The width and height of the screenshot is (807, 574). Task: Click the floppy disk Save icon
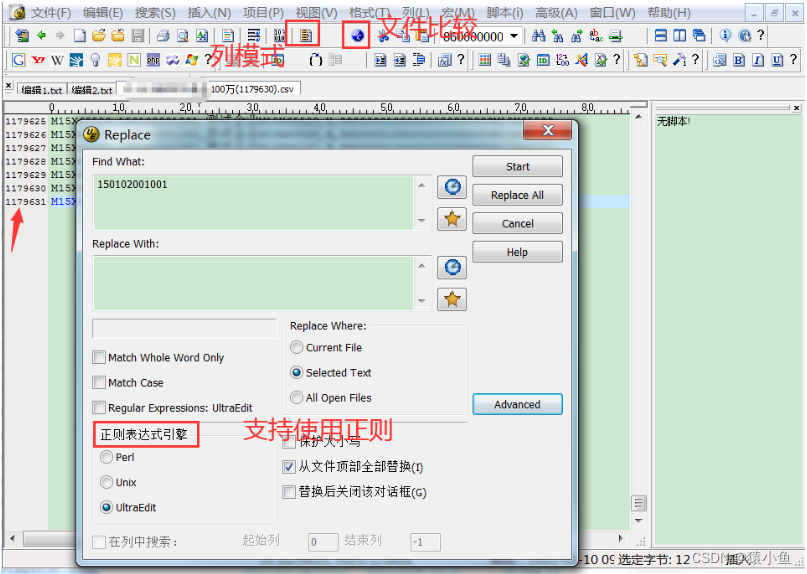click(137, 36)
